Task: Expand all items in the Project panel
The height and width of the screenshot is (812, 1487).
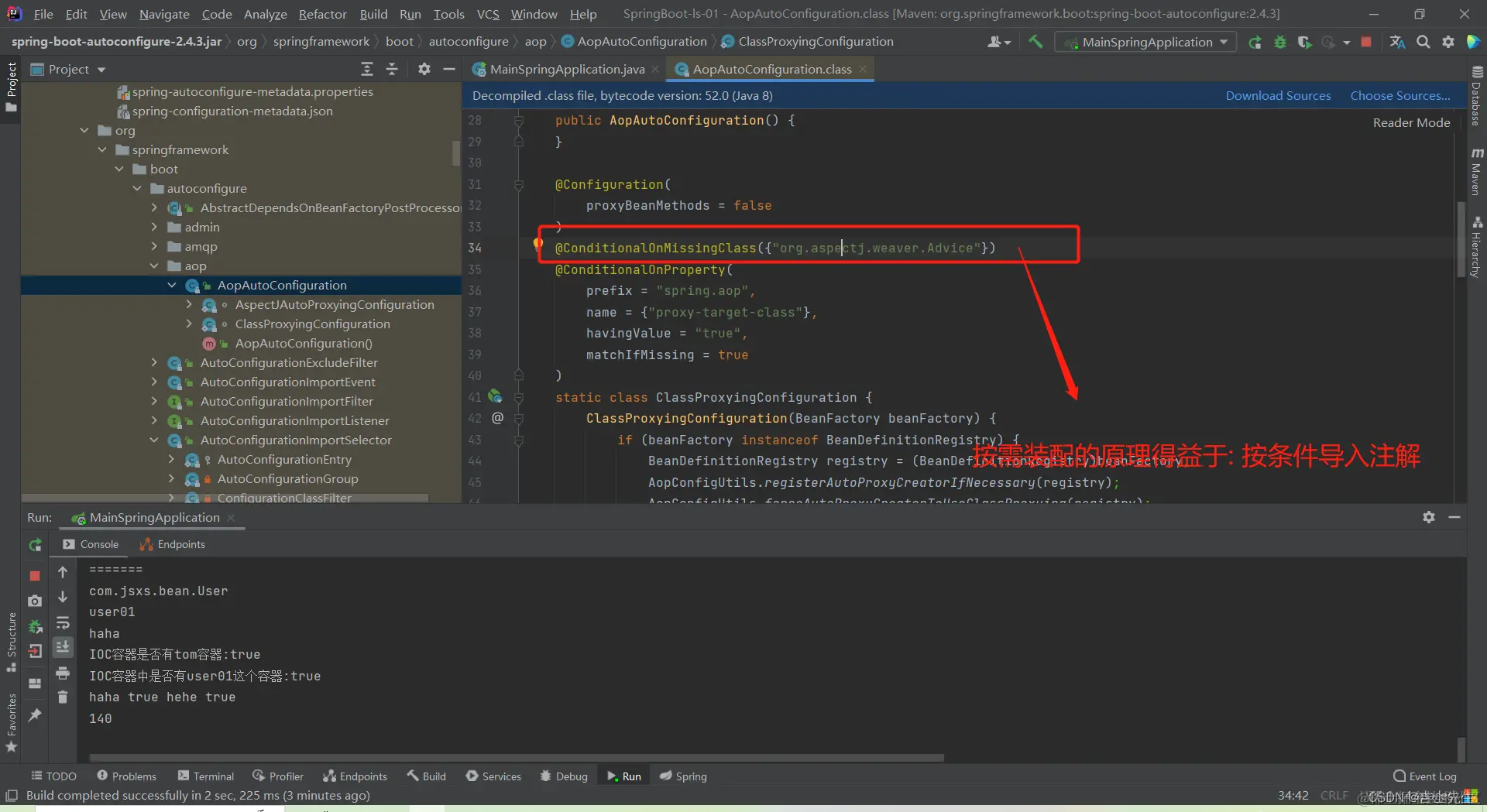Action: pyautogui.click(x=367, y=69)
